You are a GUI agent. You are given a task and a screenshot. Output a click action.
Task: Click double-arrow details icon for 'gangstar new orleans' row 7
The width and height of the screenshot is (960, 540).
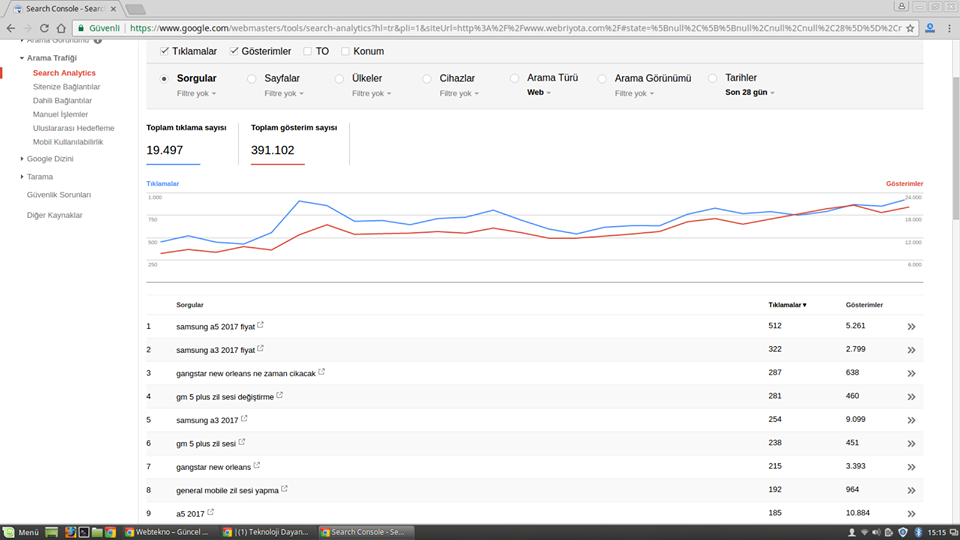pyautogui.click(x=911, y=467)
